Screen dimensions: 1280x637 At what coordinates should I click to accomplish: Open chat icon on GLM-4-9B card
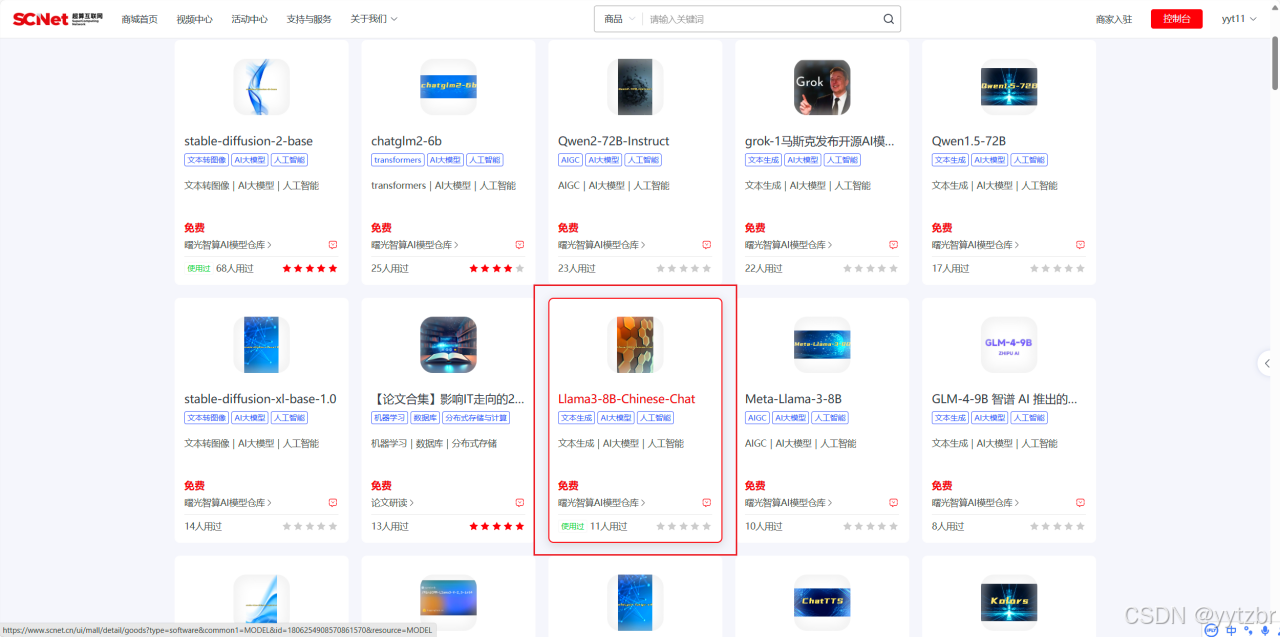1081,503
